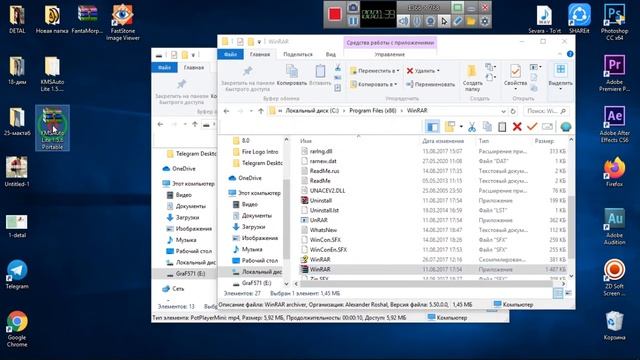Open the Удалить dropdown arrow
This screenshot has width=640, height=360.
pyautogui.click(x=438, y=71)
